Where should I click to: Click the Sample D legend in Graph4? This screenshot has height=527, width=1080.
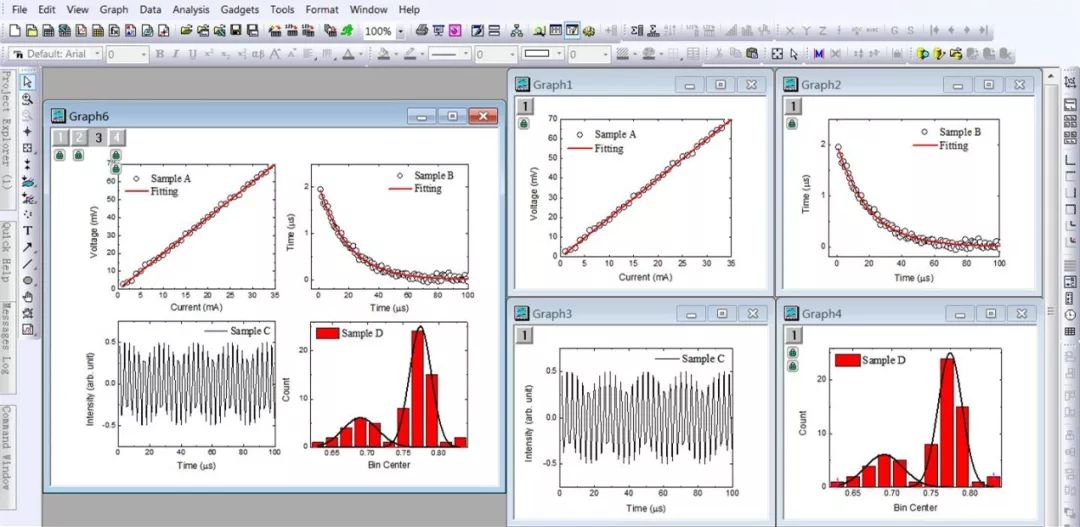point(871,360)
